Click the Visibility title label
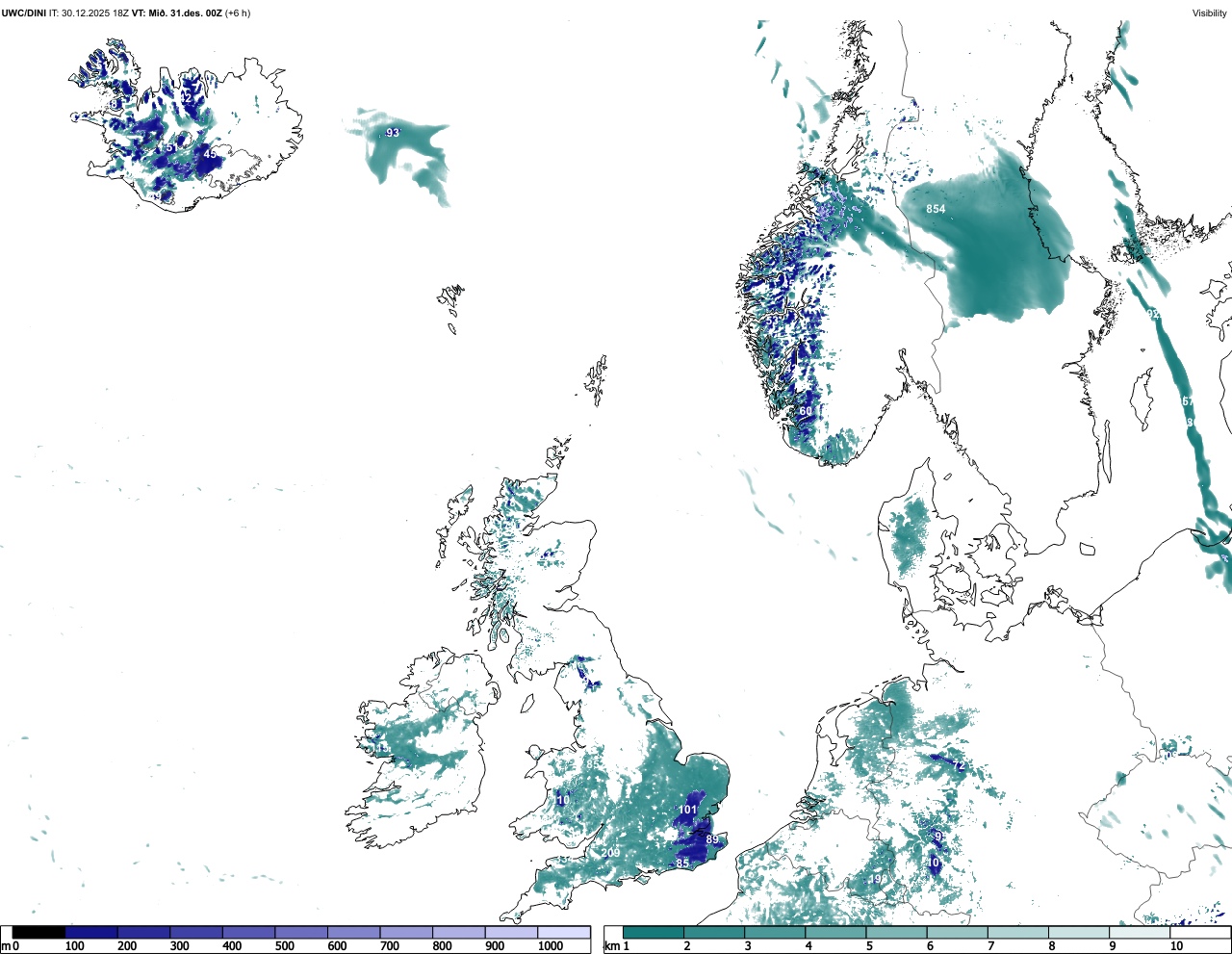This screenshot has height=954, width=1232. pyautogui.click(x=1210, y=13)
